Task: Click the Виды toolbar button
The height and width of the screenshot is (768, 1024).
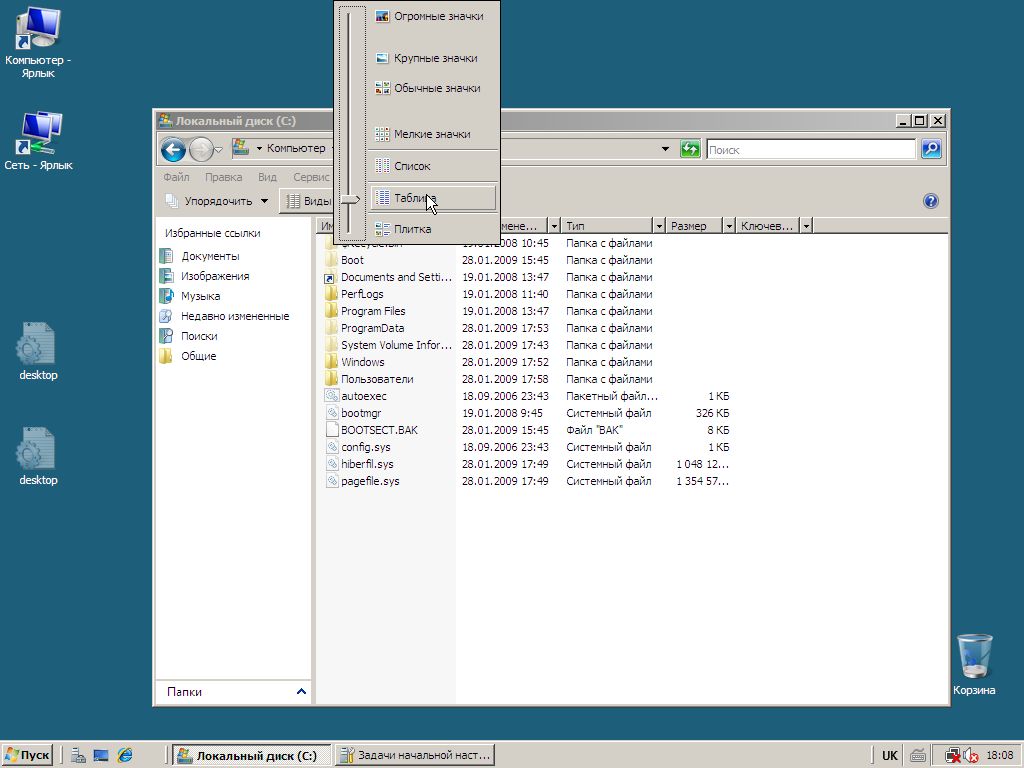Action: pos(308,201)
